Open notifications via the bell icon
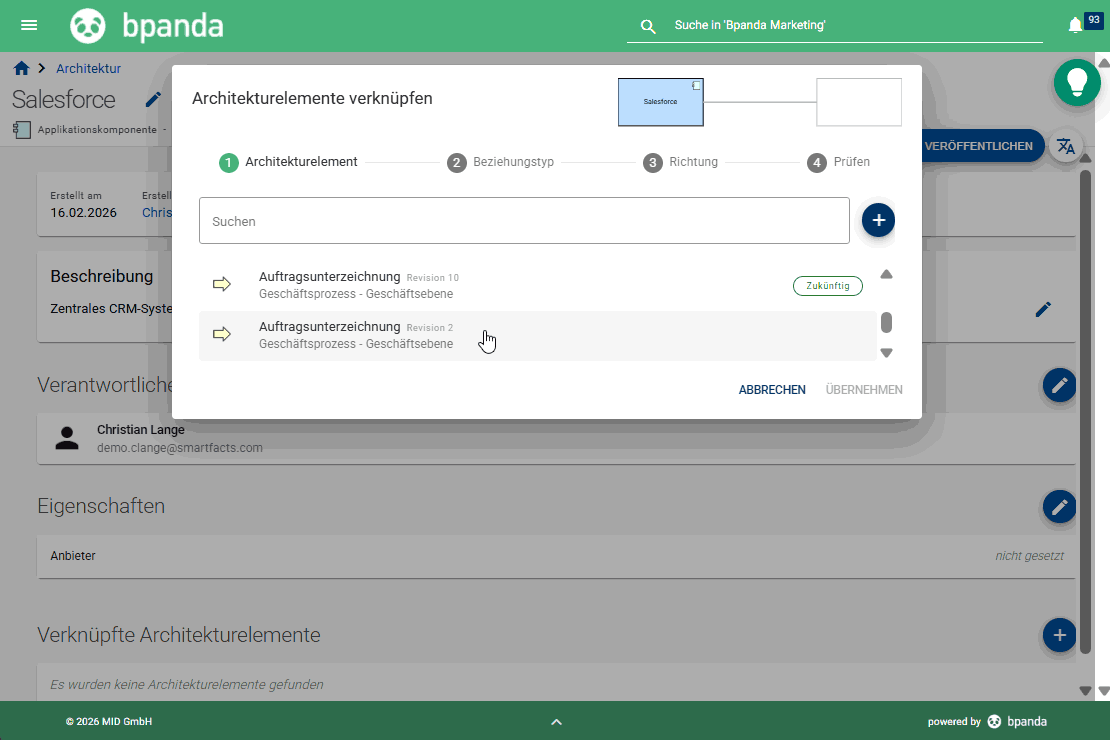 click(1077, 23)
